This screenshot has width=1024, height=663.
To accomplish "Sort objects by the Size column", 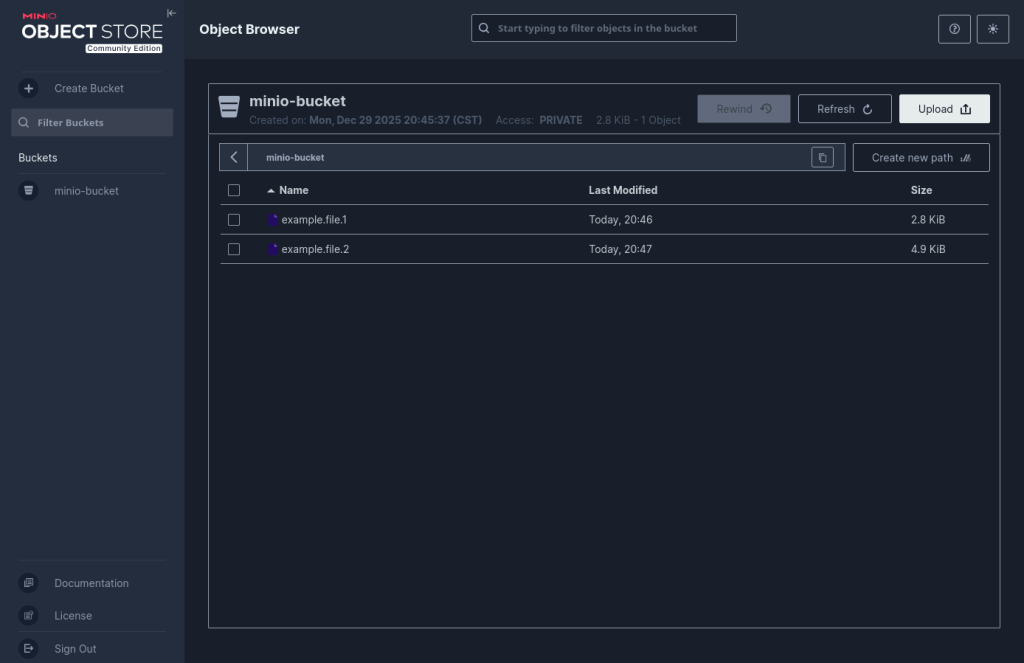I will tap(921, 190).
